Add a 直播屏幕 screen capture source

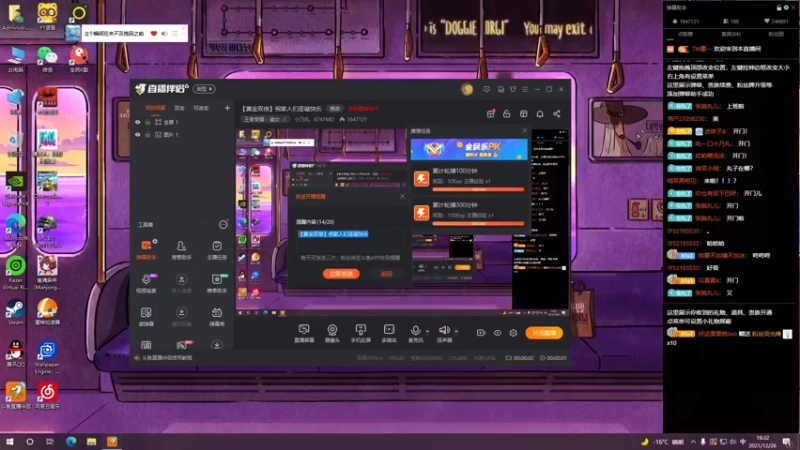point(304,333)
